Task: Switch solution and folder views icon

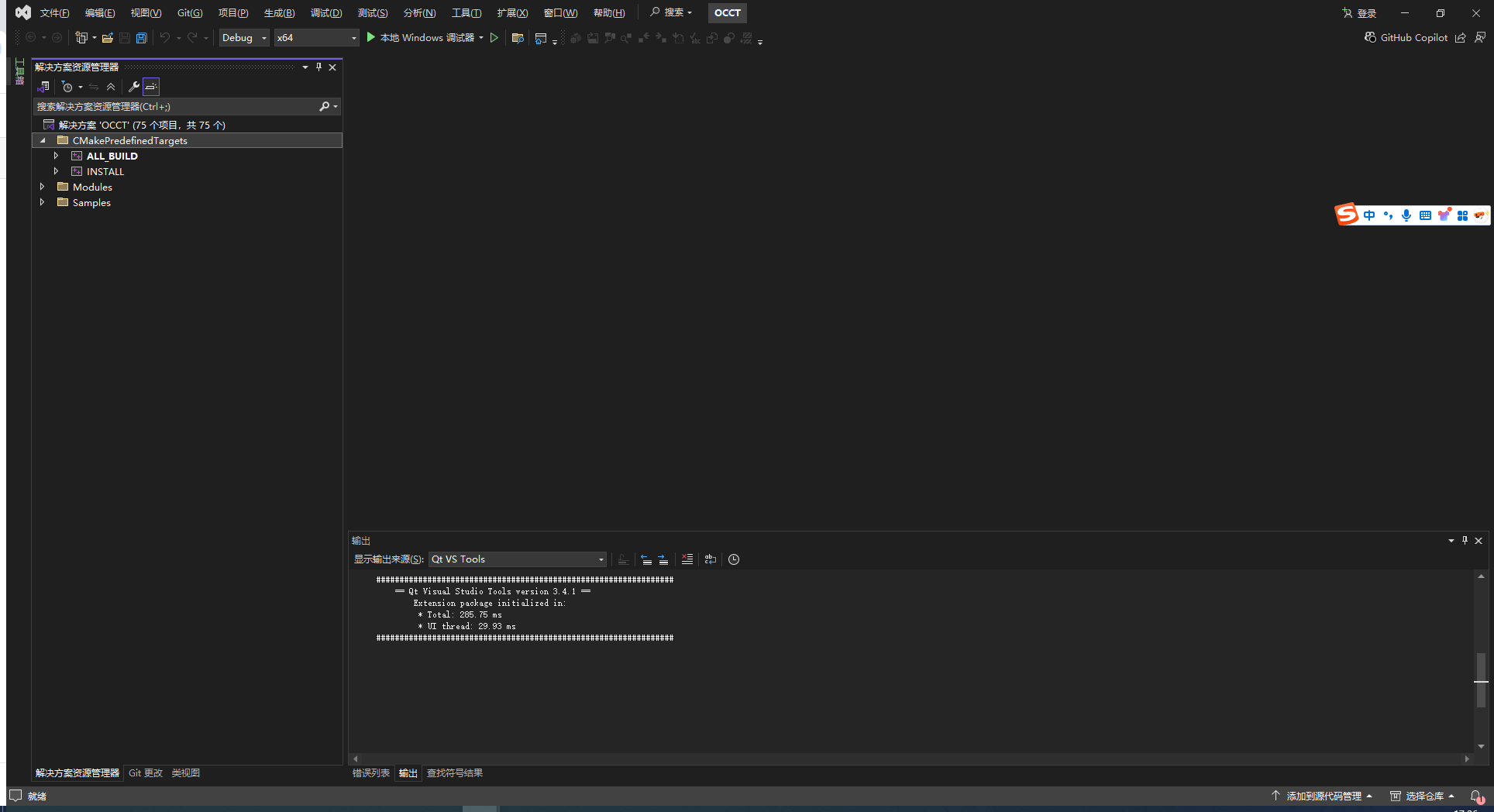Action: [x=43, y=87]
